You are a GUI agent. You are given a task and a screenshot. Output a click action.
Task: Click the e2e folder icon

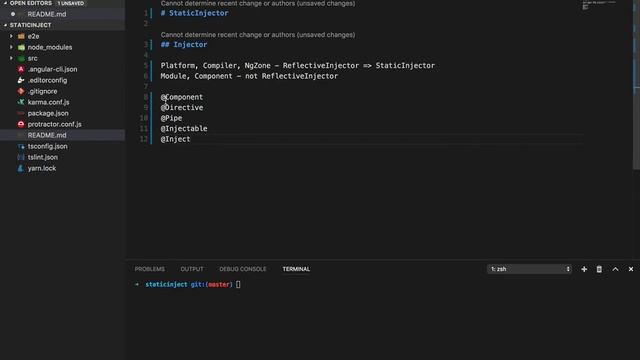coord(21,36)
